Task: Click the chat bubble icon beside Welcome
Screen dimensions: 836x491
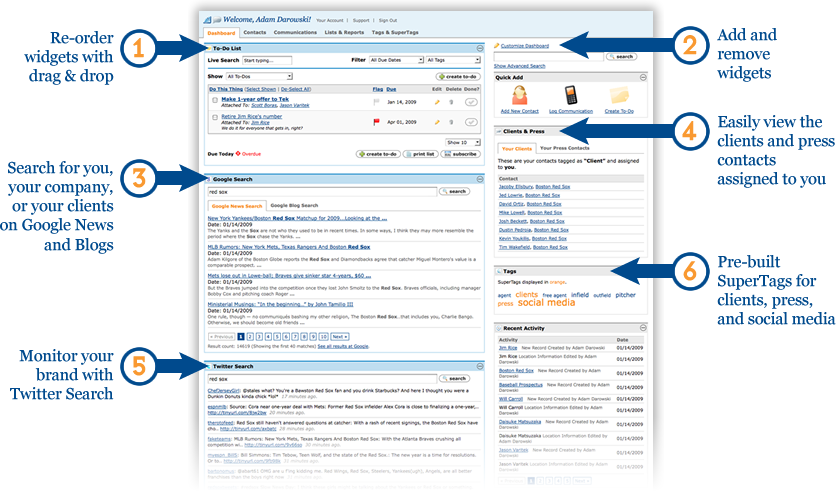Action: tap(217, 20)
